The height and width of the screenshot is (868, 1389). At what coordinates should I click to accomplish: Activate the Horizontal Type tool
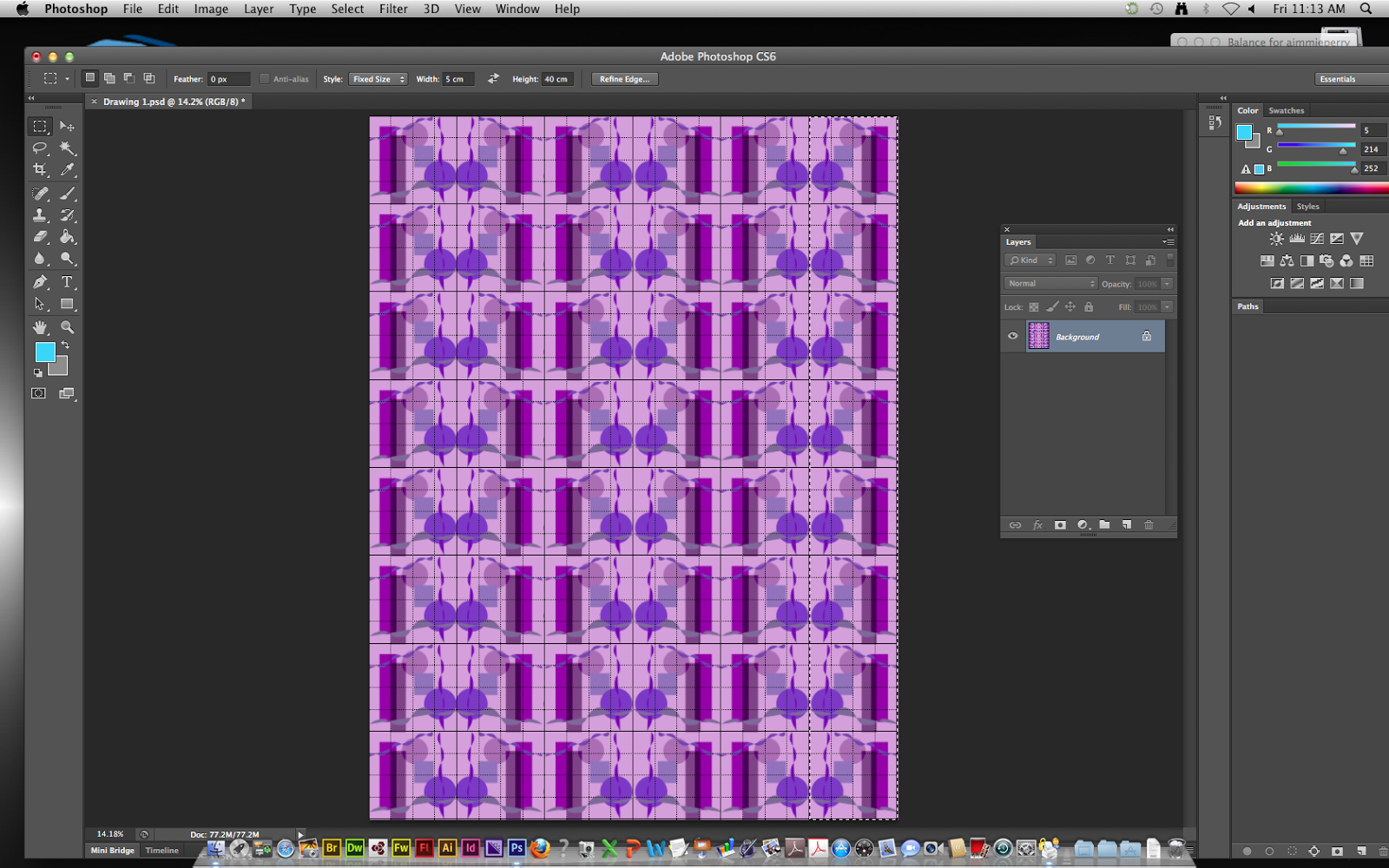tap(69, 282)
